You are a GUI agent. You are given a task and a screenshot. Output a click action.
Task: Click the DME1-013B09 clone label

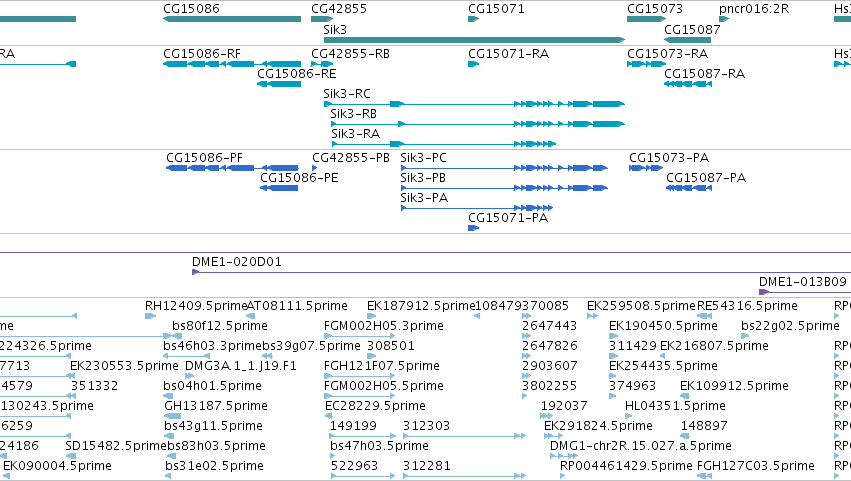802,282
